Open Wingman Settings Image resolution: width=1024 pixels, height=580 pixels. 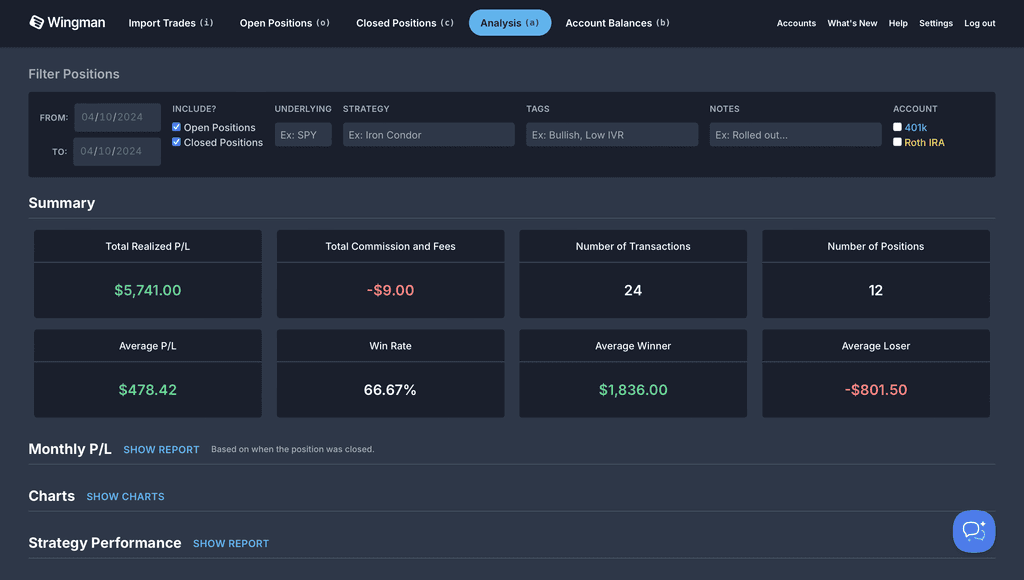pyautogui.click(x=936, y=23)
